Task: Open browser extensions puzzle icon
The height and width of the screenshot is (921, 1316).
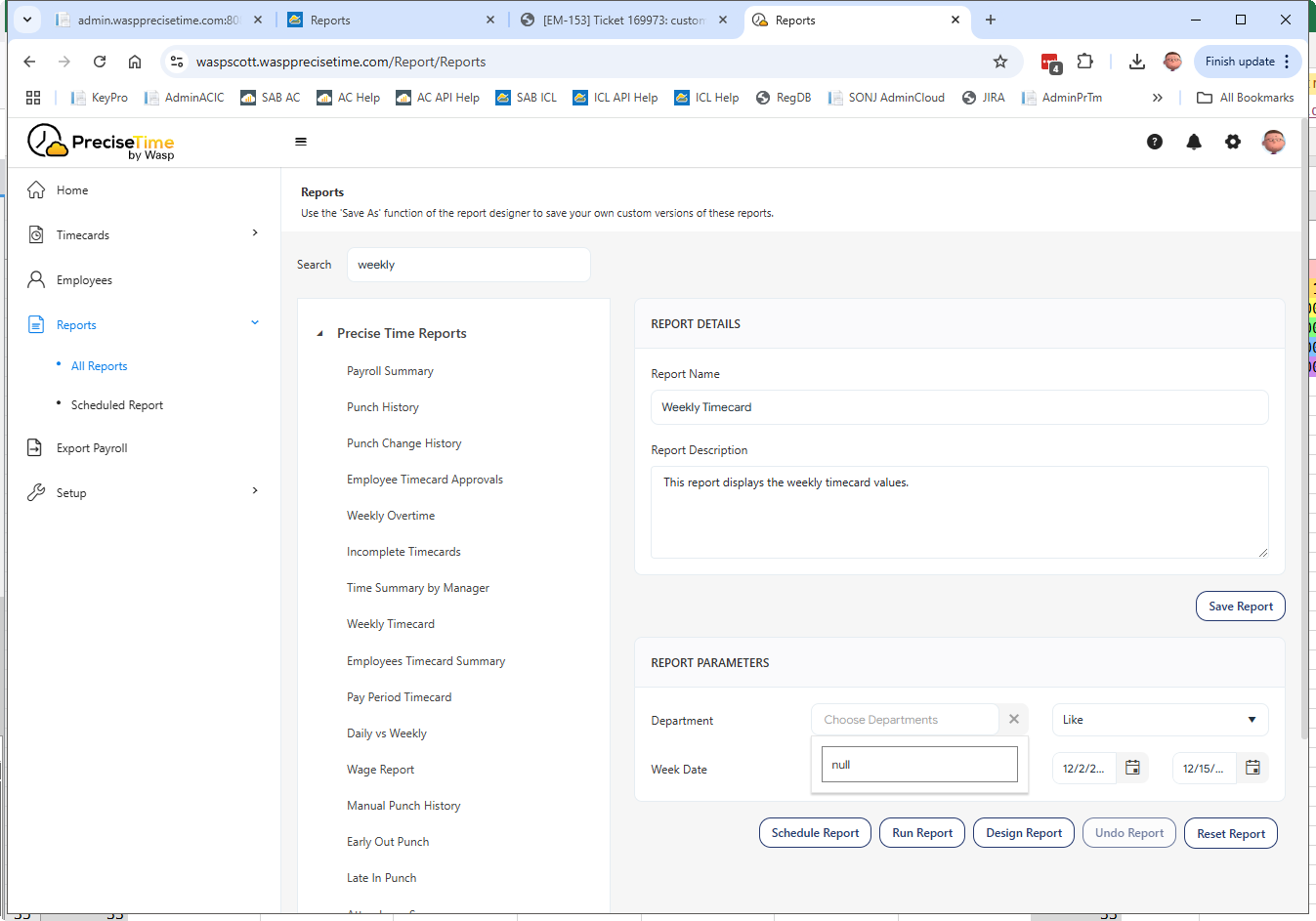Action: tap(1084, 62)
